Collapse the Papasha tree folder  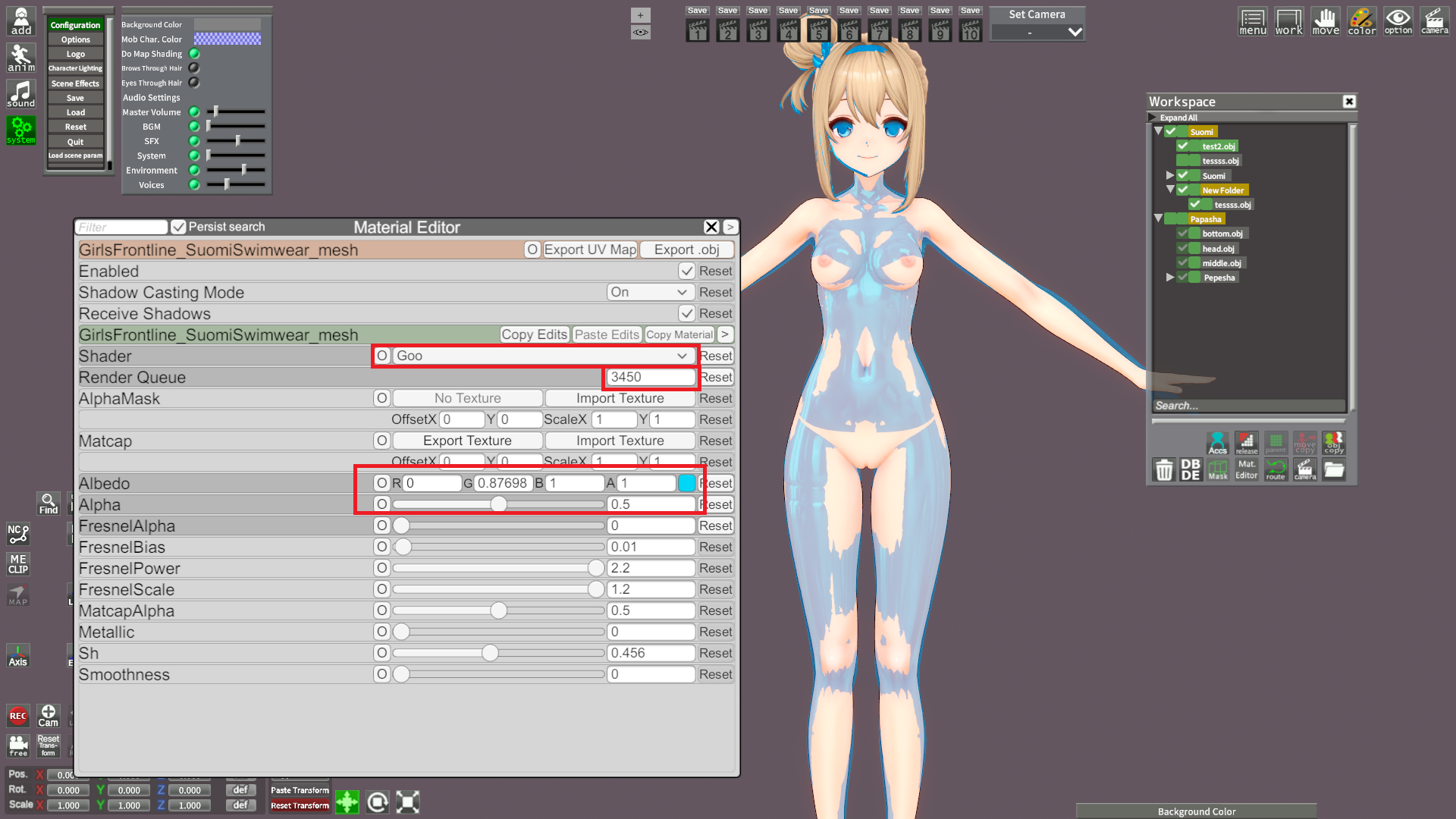coord(1158,218)
